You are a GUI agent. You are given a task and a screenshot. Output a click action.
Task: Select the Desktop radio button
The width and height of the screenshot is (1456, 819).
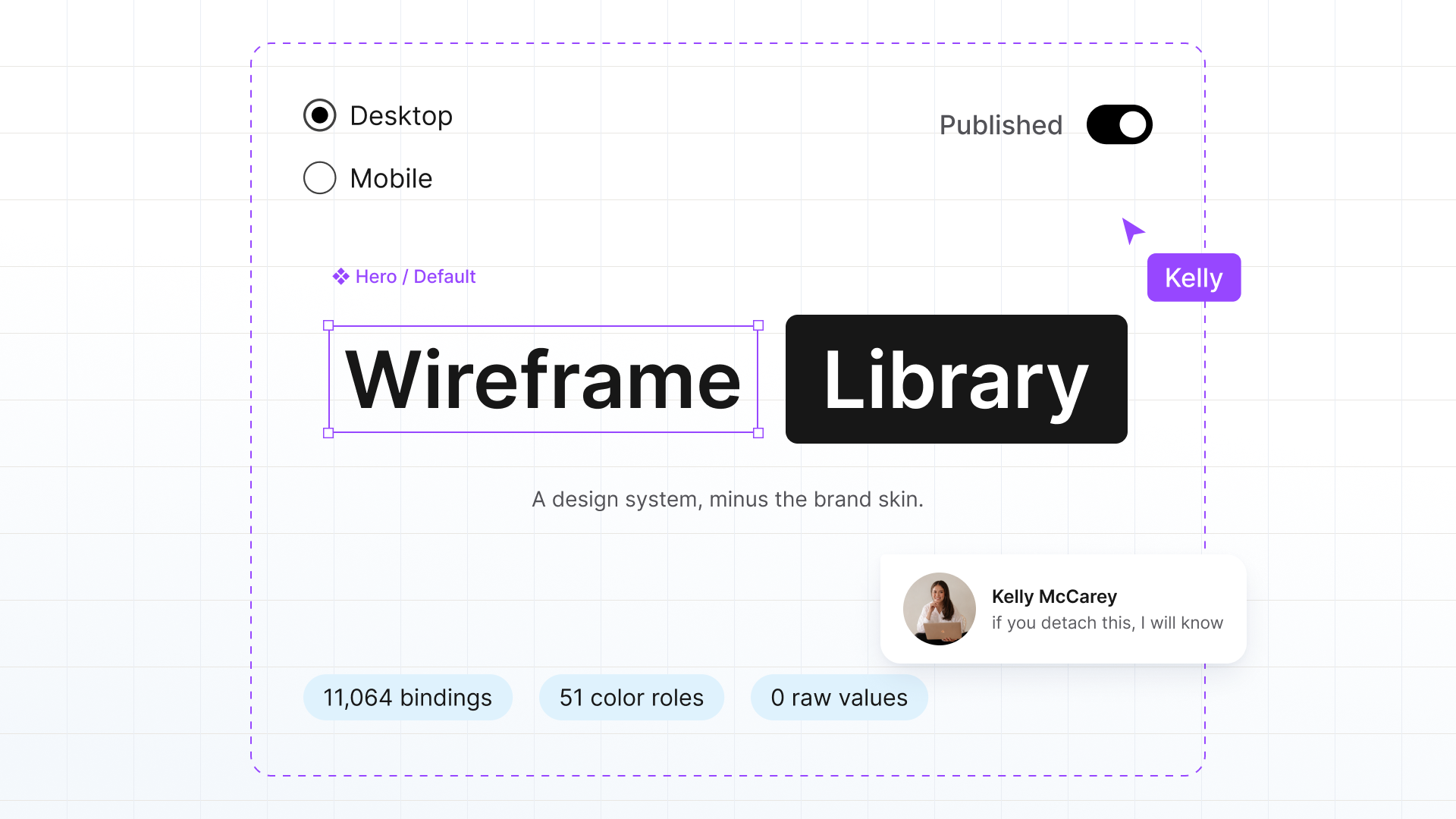[319, 115]
